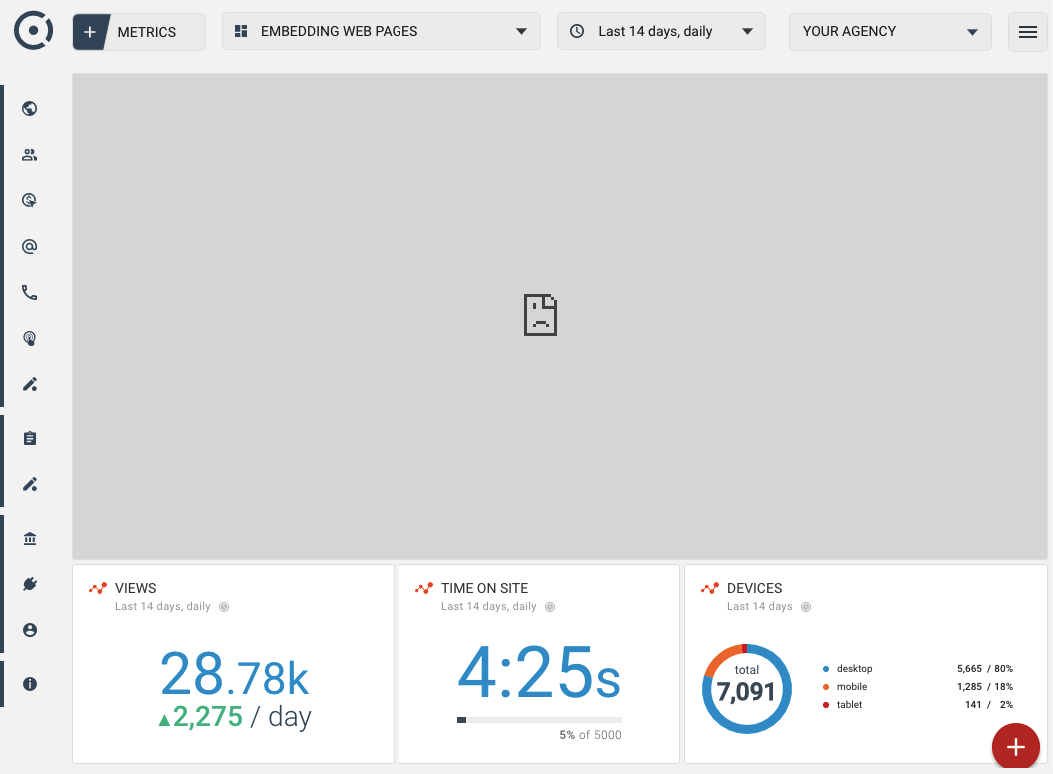1053x774 pixels.
Task: Open the plug integrations icon
Action: coord(30,584)
